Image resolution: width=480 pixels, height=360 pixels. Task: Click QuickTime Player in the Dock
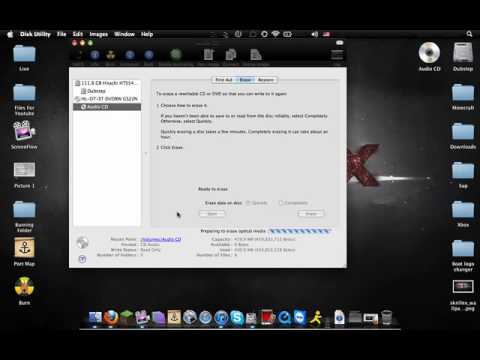284,317
